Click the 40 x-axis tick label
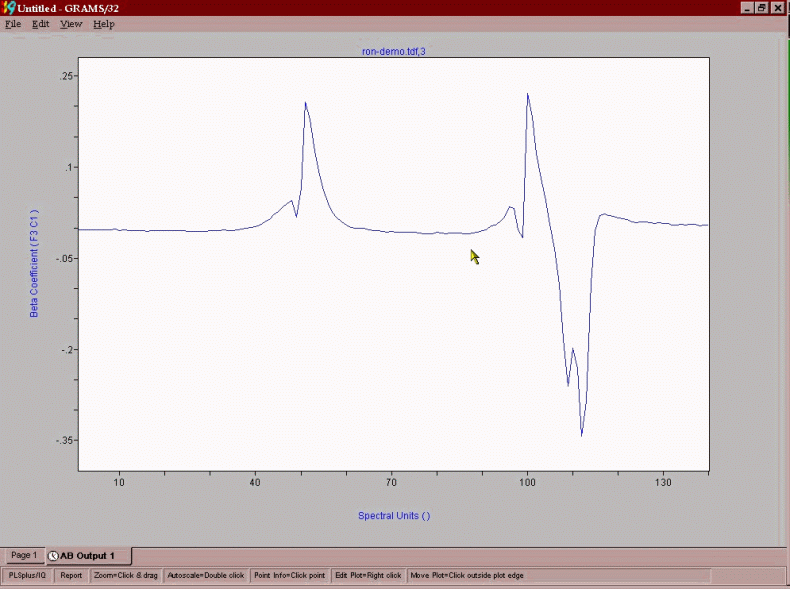Image resolution: width=790 pixels, height=589 pixels. (x=255, y=482)
